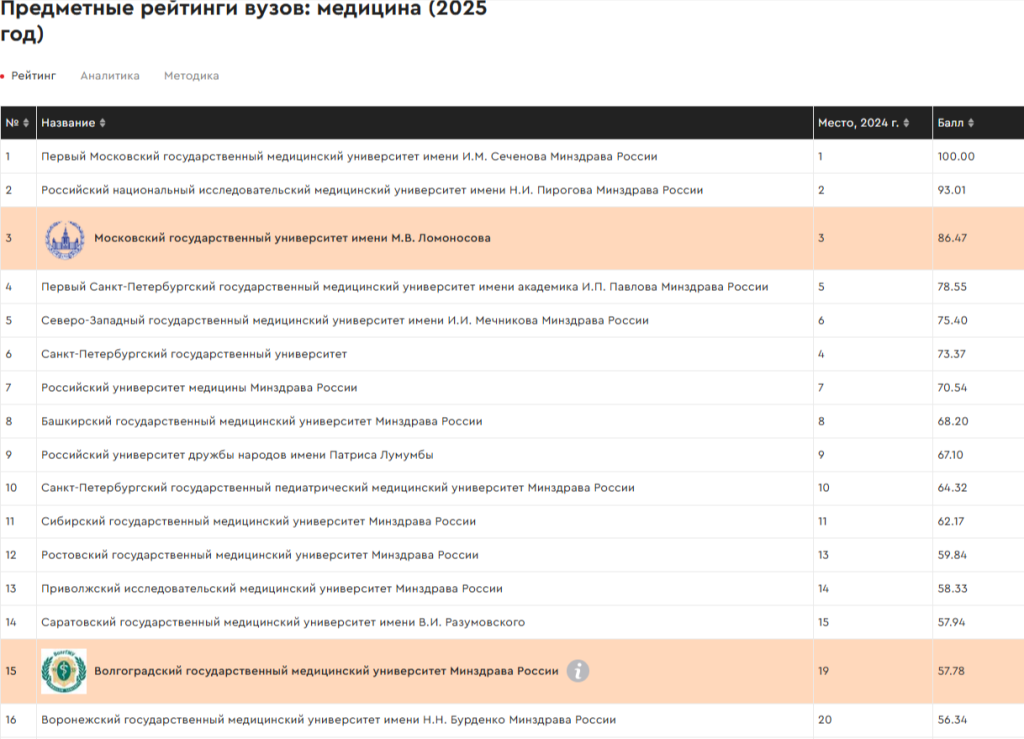Select score 58.33 cell
Viewport: 1024px width, 739px height.
pyautogui.click(x=953, y=588)
